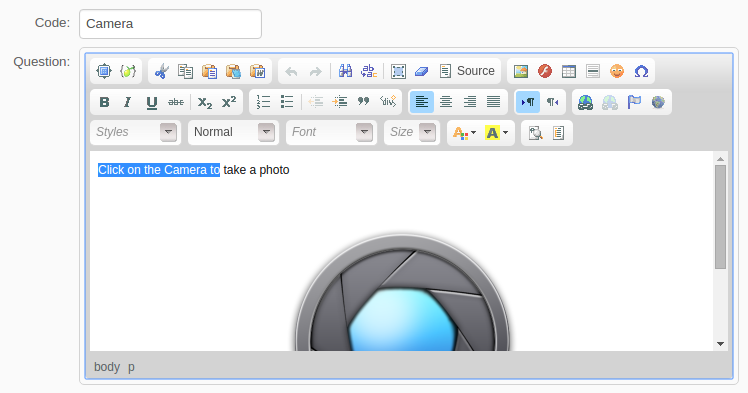Open the Find binoculars tool
The width and height of the screenshot is (748, 393).
click(x=345, y=71)
